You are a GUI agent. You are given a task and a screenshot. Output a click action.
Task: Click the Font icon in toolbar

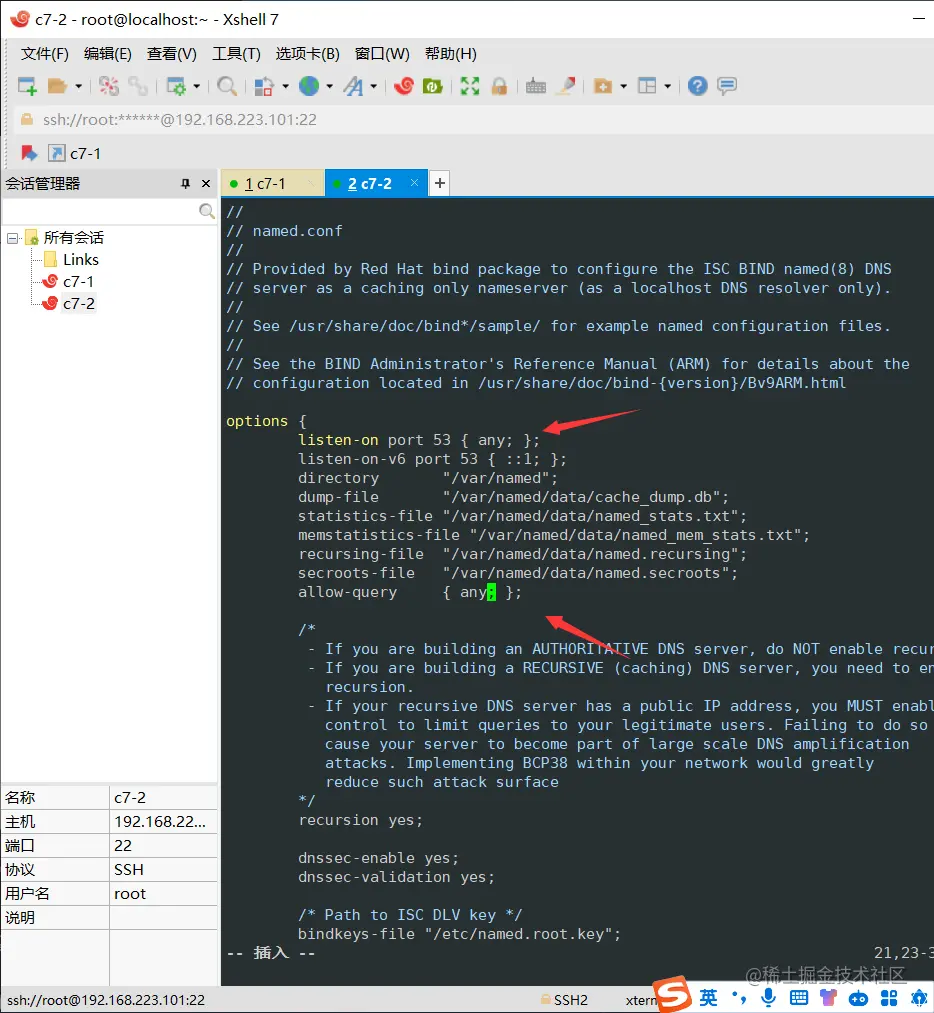pyautogui.click(x=353, y=86)
